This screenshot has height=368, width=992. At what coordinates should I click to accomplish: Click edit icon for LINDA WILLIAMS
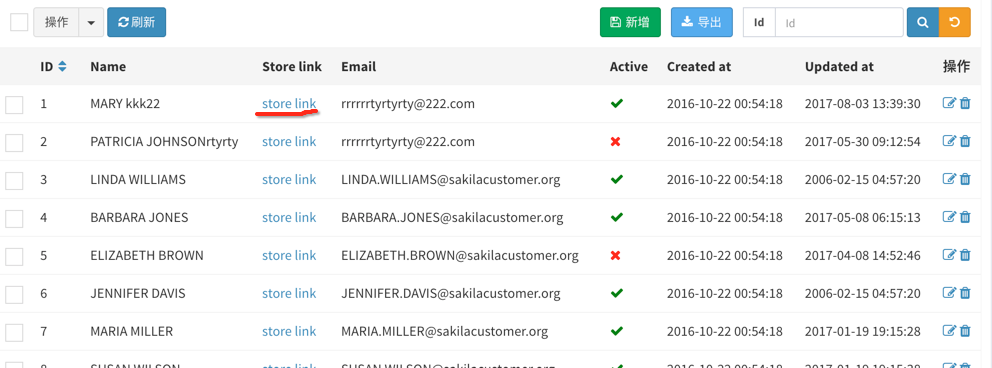[x=949, y=180]
